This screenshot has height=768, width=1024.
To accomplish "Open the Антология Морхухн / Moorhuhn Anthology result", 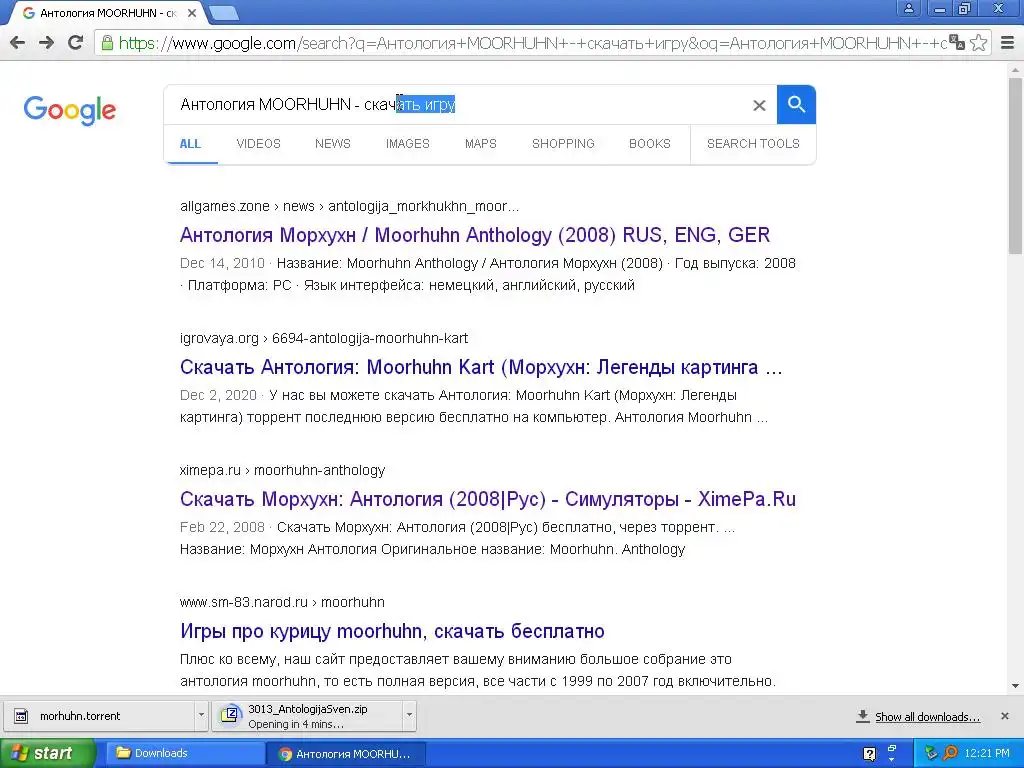I will tap(475, 235).
